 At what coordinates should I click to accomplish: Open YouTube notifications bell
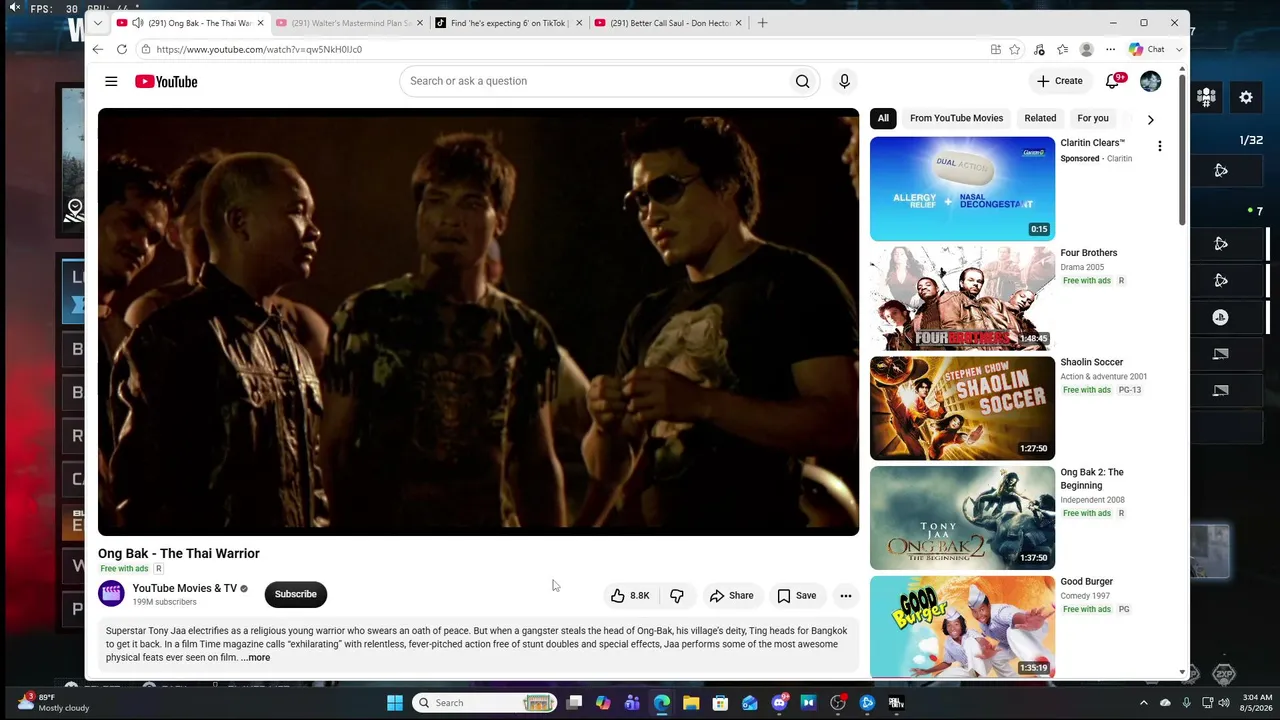pos(1112,81)
